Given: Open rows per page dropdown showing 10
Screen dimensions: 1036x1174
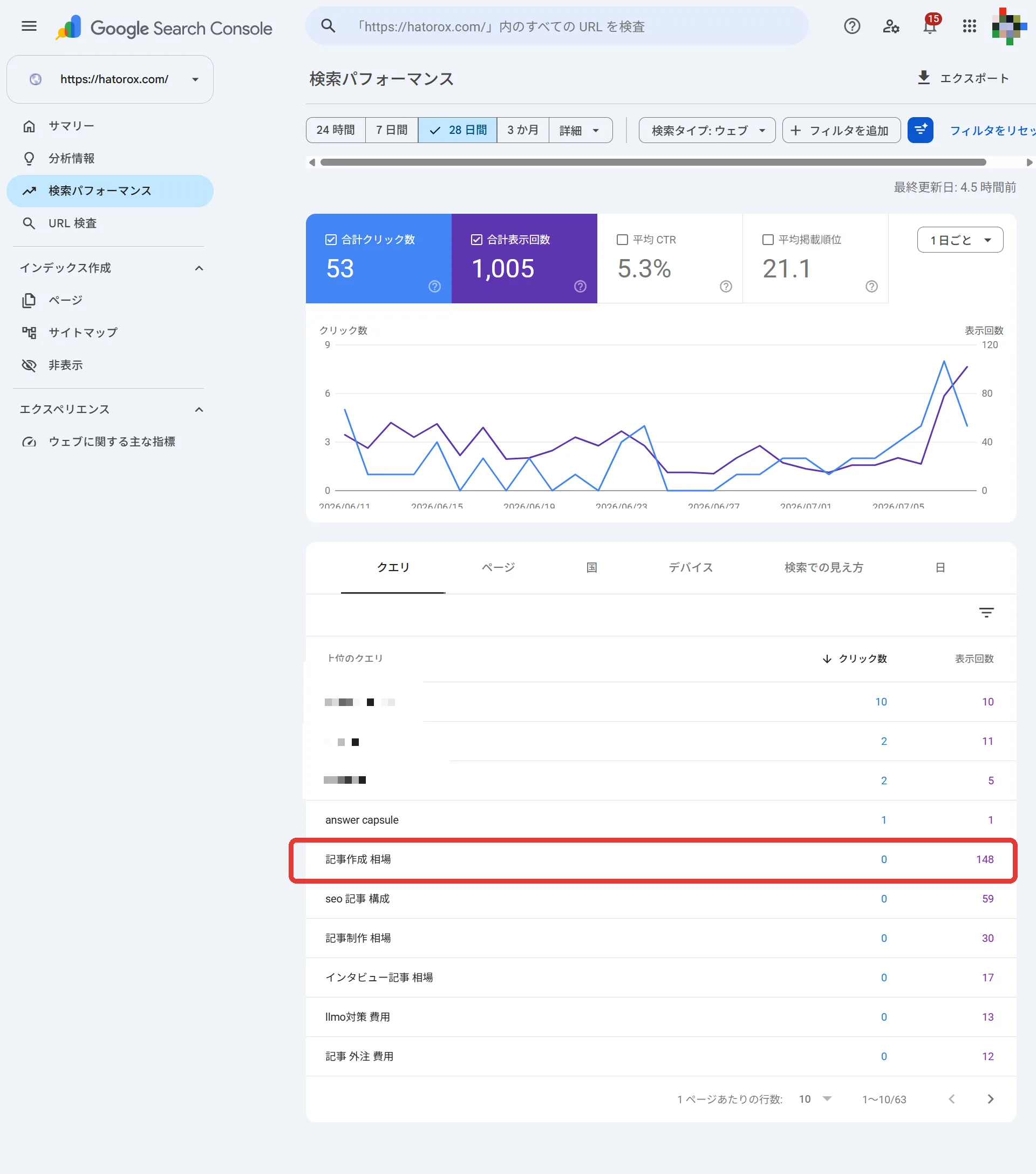Looking at the screenshot, I should point(814,1099).
